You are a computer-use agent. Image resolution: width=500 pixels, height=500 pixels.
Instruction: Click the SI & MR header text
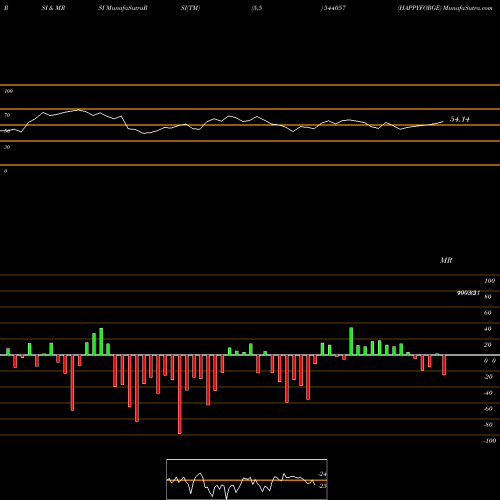pyautogui.click(x=53, y=8)
